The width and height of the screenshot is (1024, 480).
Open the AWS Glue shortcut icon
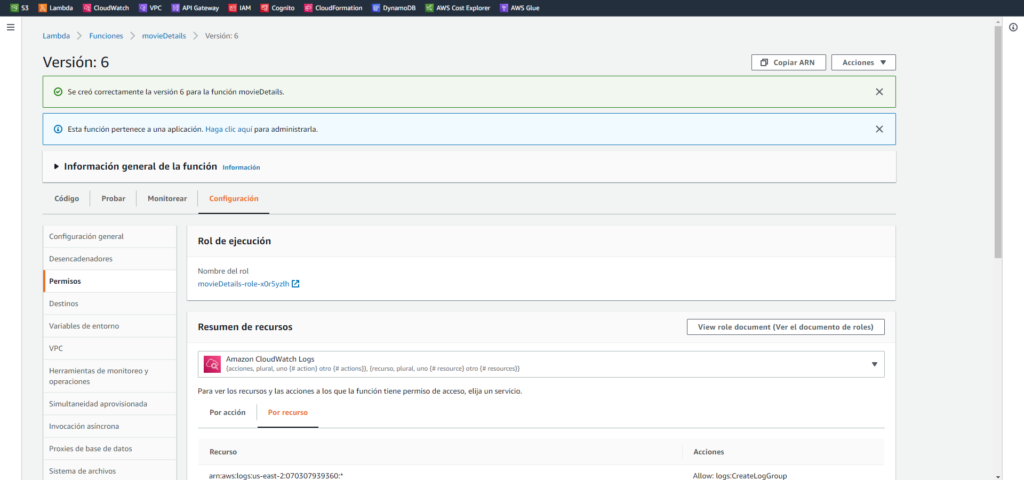click(503, 8)
